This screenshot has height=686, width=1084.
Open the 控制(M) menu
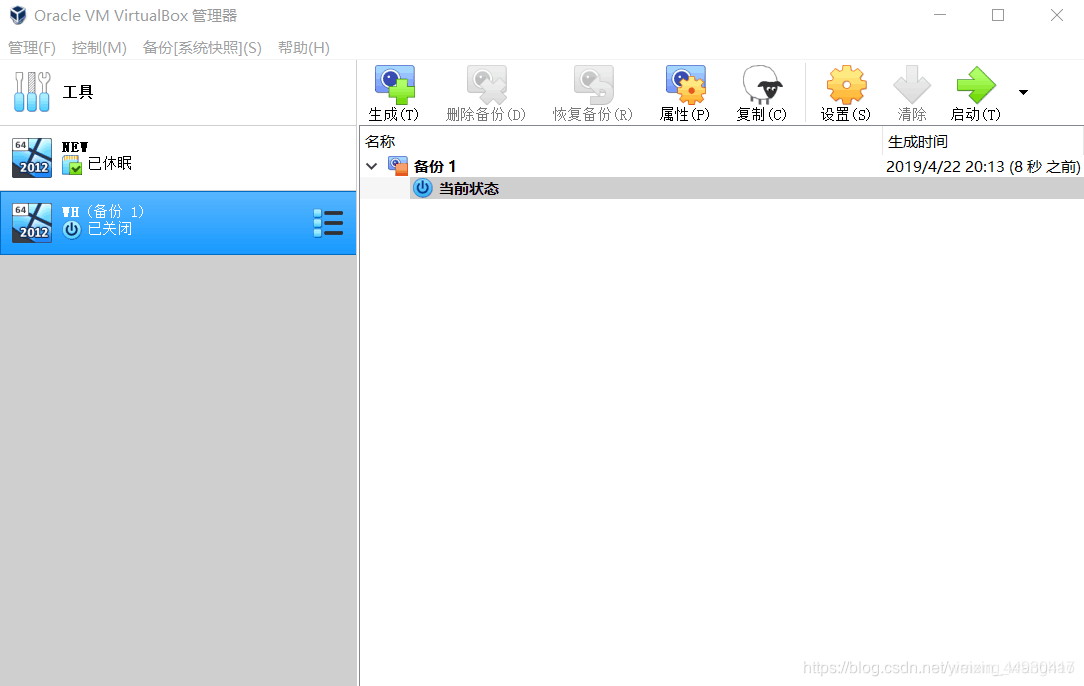(x=100, y=48)
